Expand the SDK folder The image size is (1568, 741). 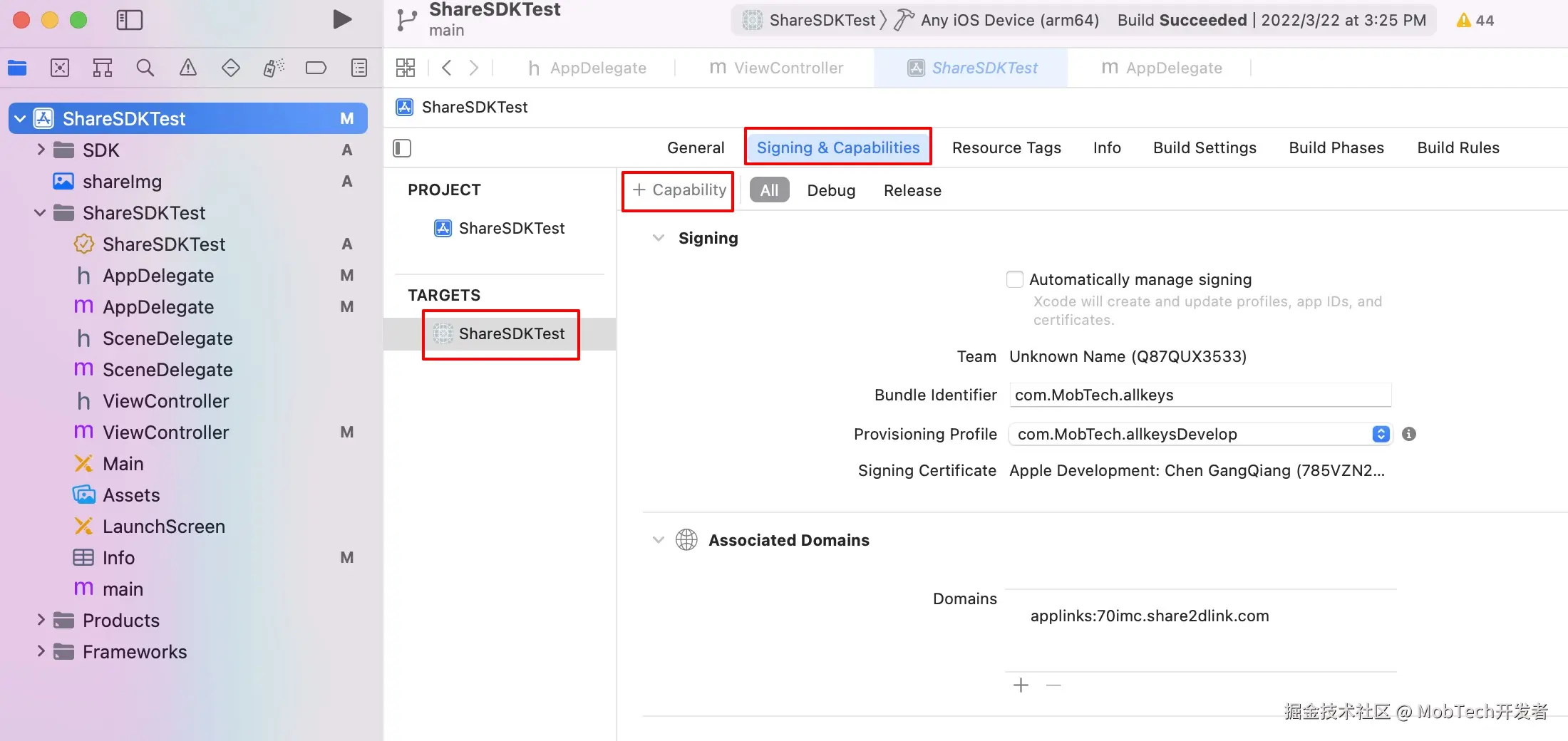point(41,150)
